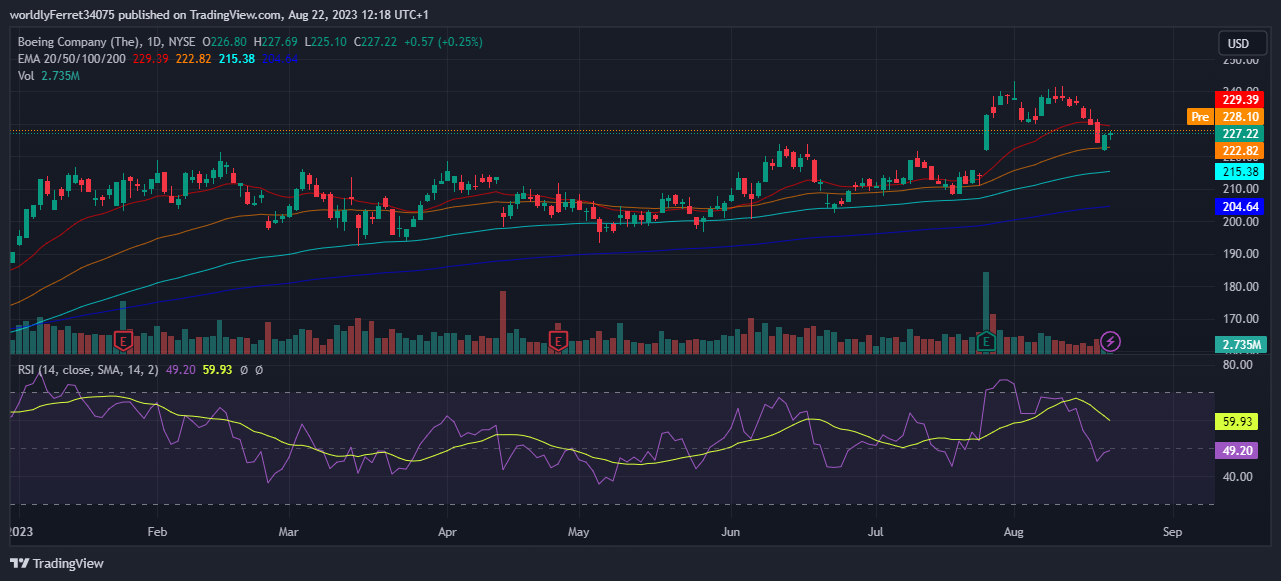Click the 190.00 price scale label
Image resolution: width=1281 pixels, height=581 pixels.
[x=1240, y=254]
